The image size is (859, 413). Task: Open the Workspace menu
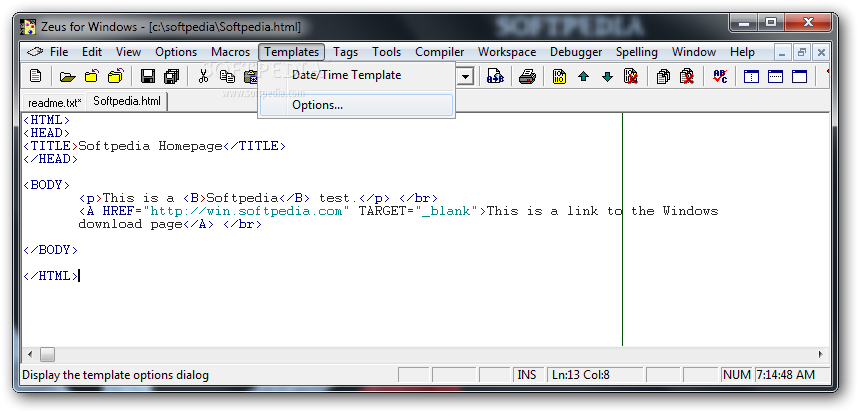507,52
